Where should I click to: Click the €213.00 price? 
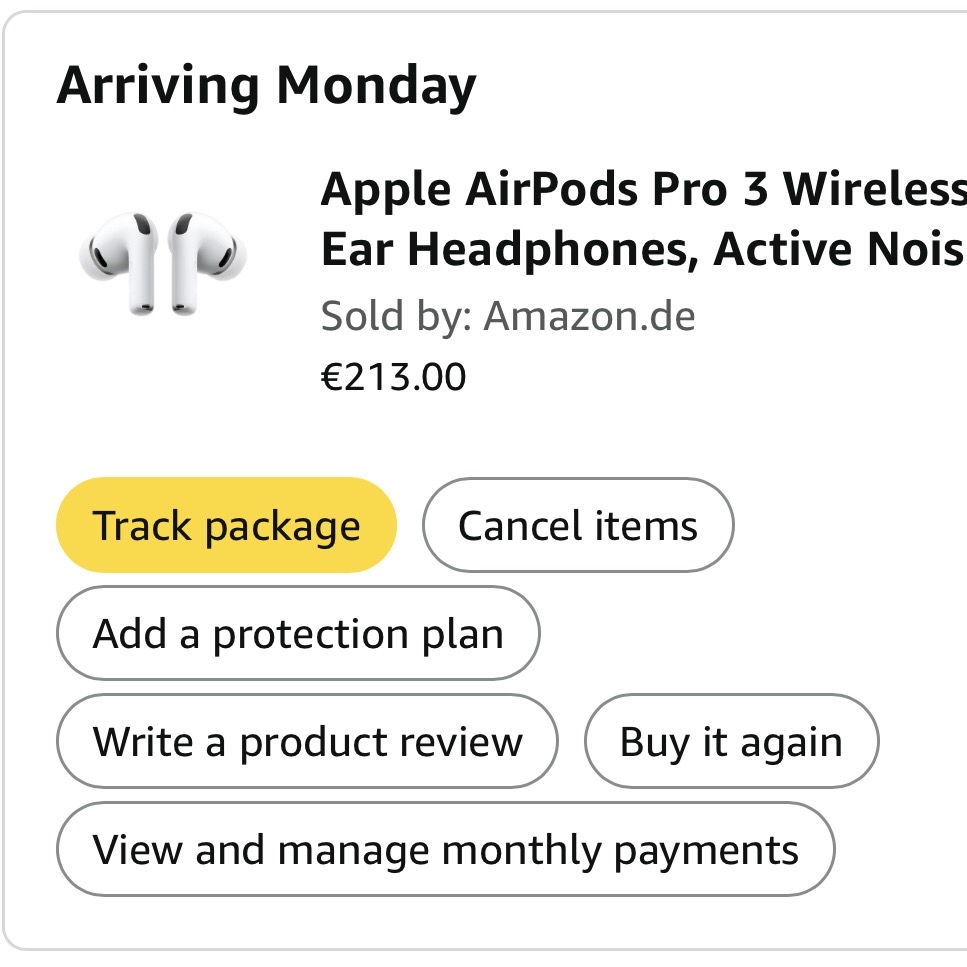[x=393, y=377]
